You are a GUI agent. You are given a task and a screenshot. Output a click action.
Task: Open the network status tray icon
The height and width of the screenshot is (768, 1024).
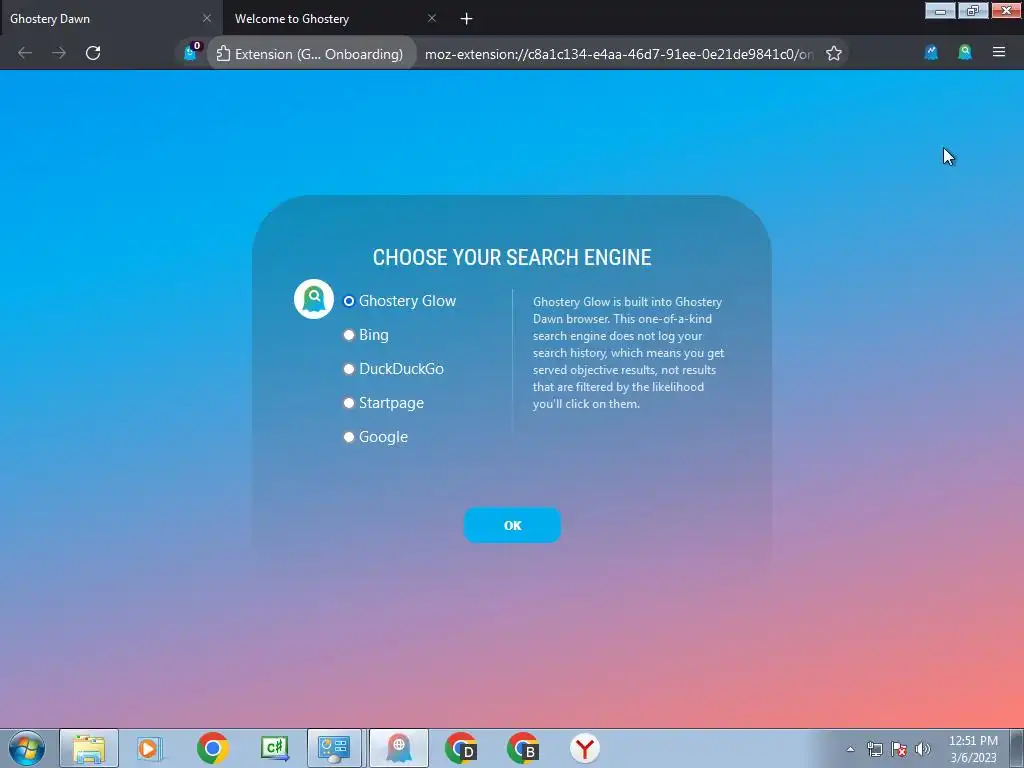coord(874,749)
